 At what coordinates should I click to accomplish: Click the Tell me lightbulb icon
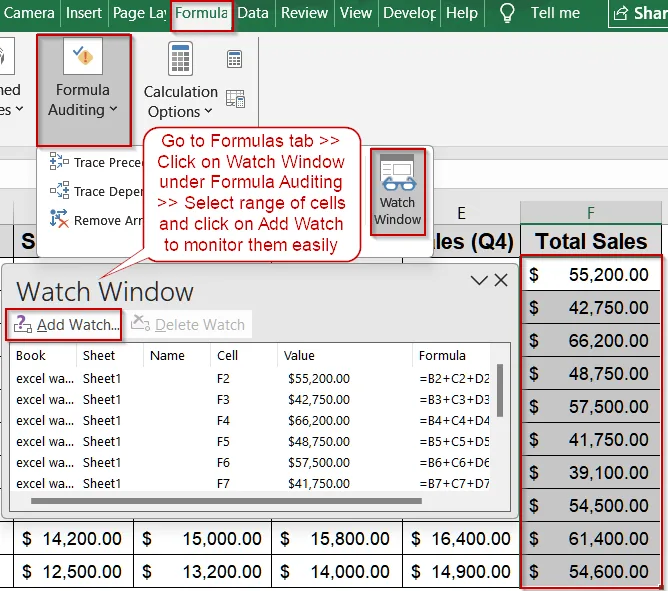tap(507, 13)
